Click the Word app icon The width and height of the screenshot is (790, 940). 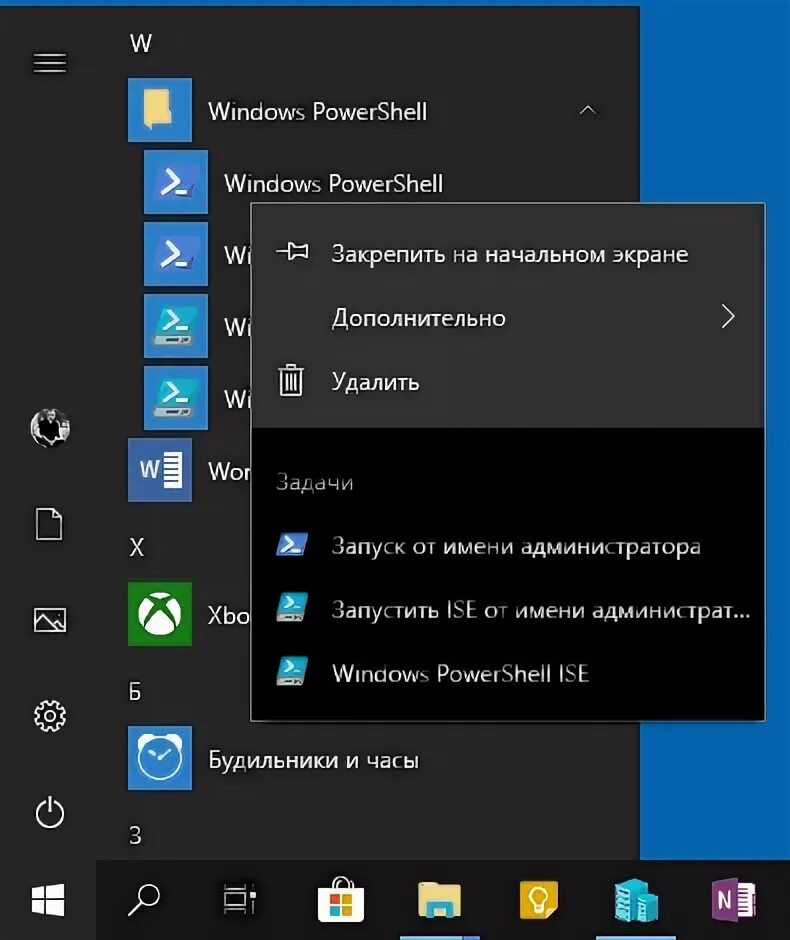point(160,470)
